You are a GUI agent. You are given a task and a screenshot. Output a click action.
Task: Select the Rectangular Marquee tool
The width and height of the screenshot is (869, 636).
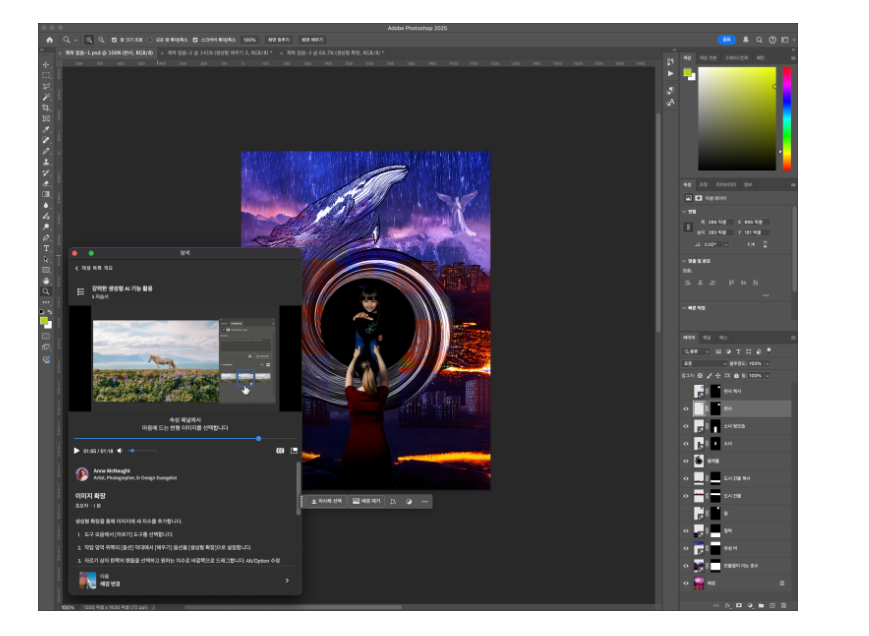(46, 75)
